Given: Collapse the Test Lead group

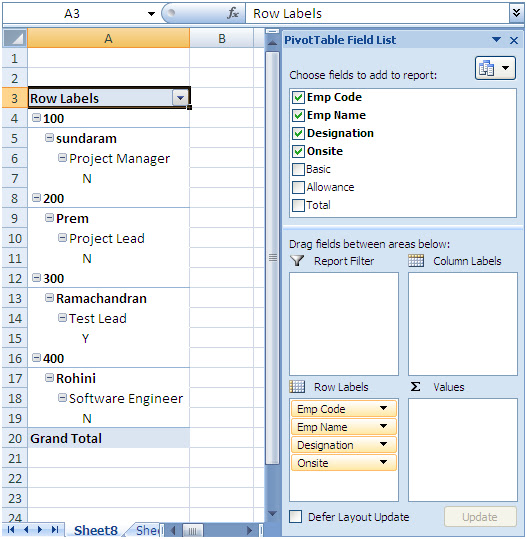Looking at the screenshot, I should click(x=62, y=318).
